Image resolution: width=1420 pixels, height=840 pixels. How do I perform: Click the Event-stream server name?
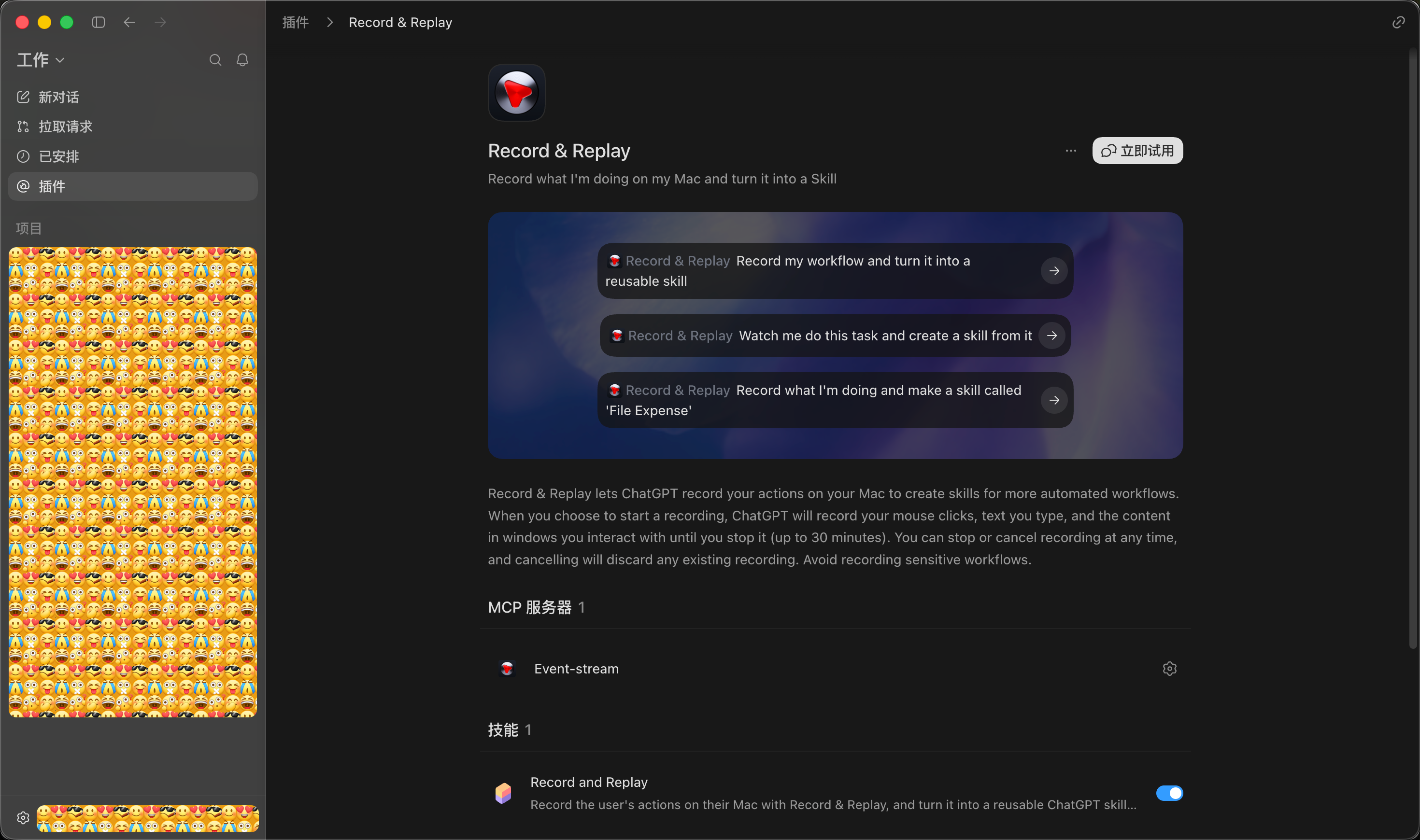[x=576, y=669]
